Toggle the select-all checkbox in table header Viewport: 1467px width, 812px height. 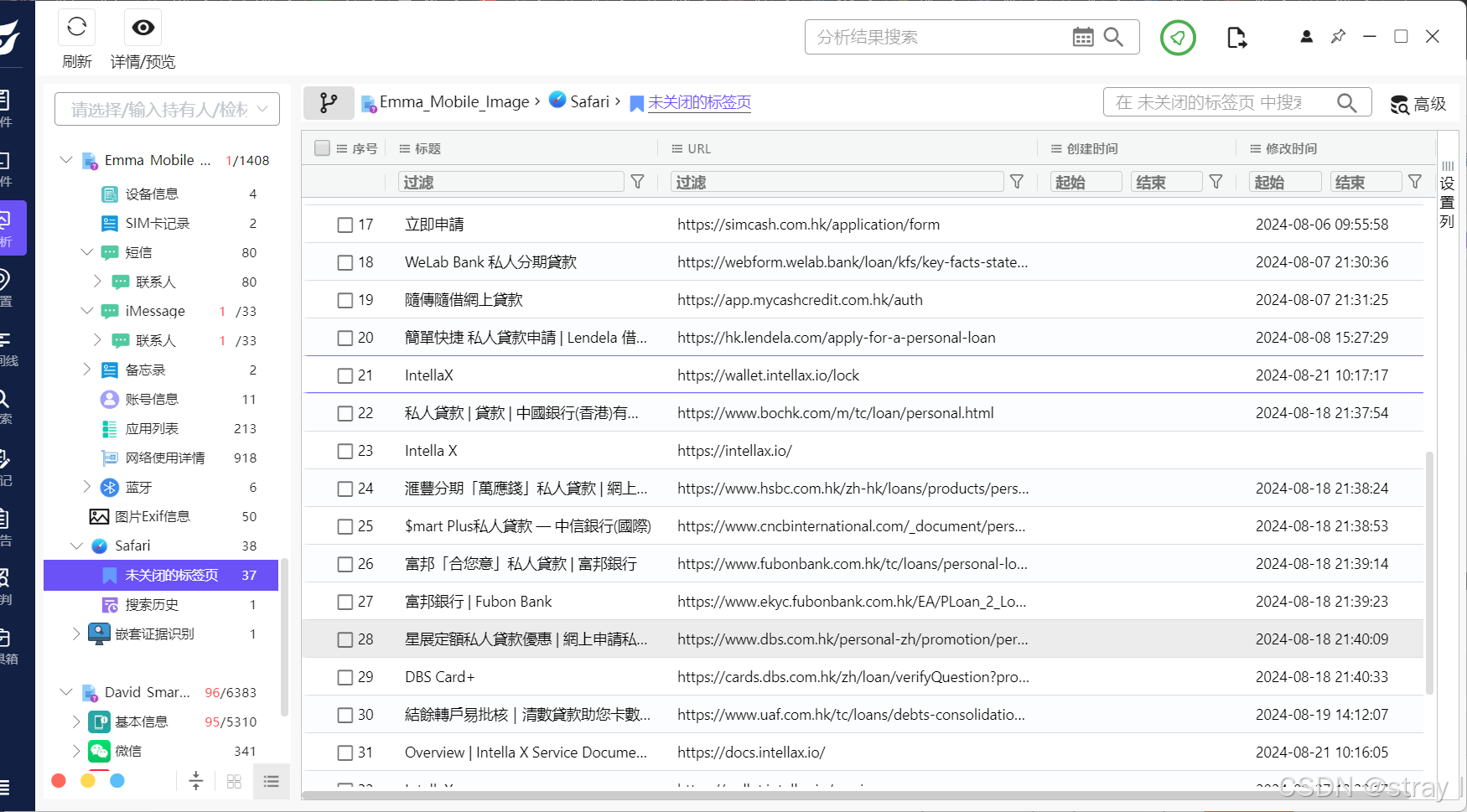(322, 148)
